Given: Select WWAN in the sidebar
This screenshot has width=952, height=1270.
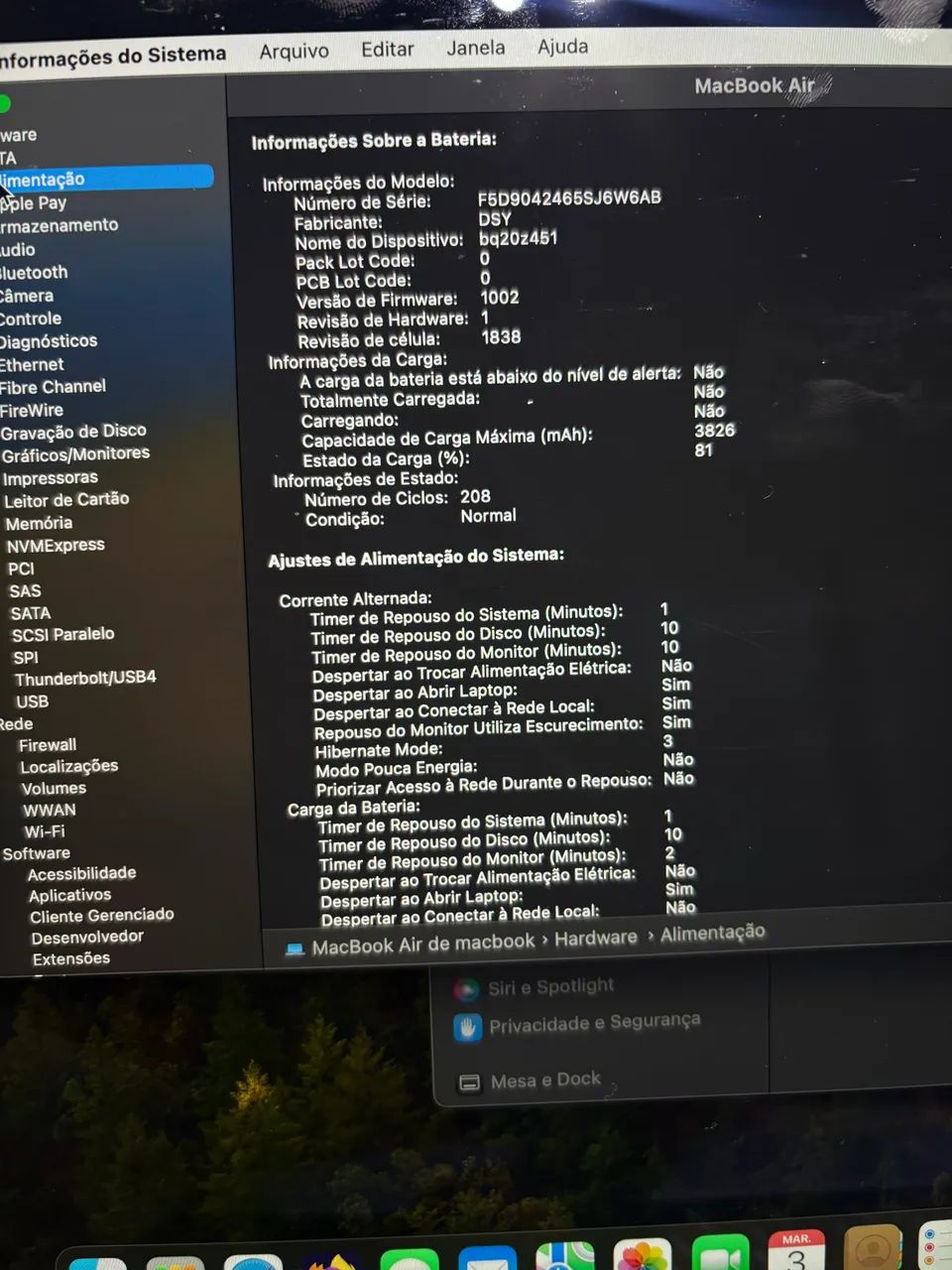Looking at the screenshot, I should tap(50, 811).
